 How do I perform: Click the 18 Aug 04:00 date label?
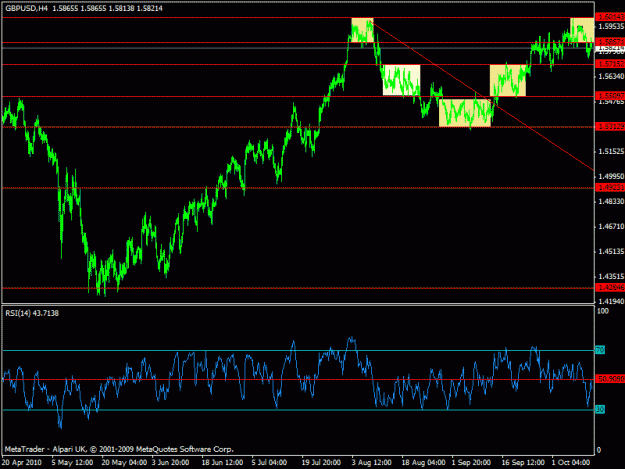[423, 463]
